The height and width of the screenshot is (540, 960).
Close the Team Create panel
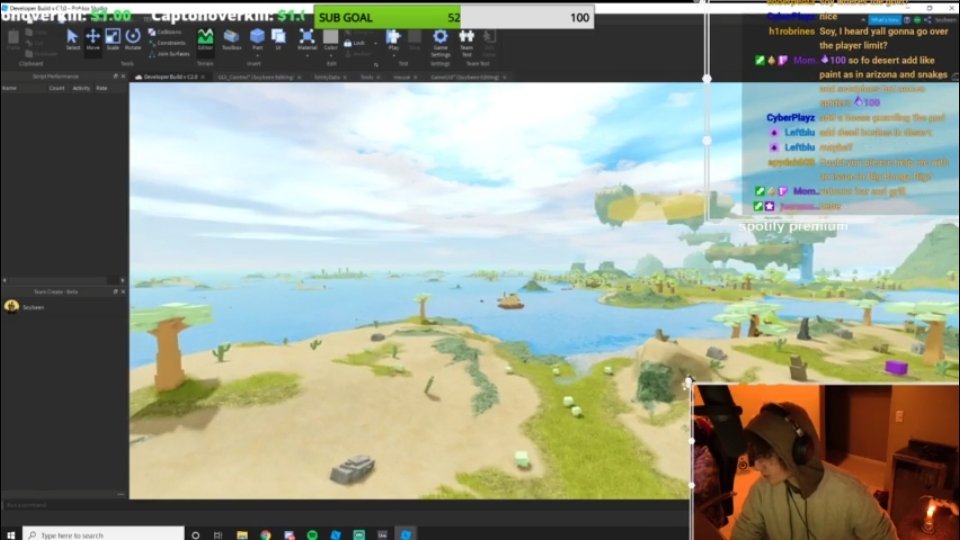(x=123, y=292)
